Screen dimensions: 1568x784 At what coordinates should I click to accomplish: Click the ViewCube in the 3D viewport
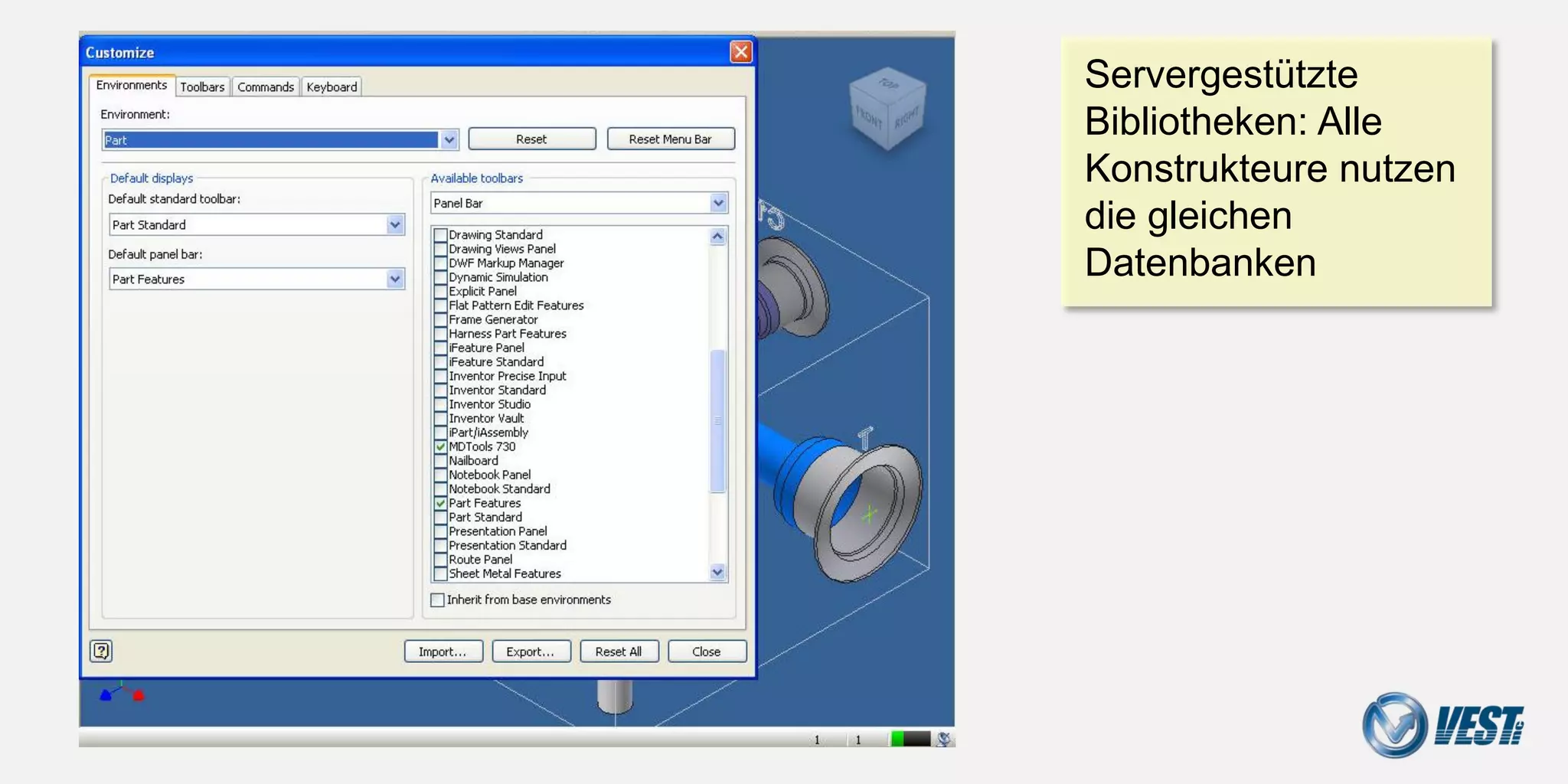coord(887,110)
